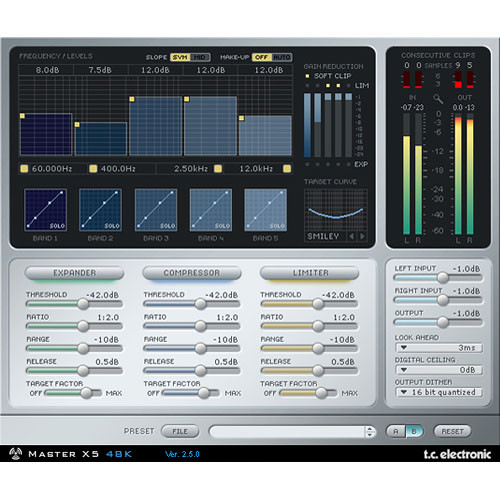
Task: Click Band 5 level handle in graph
Action: click(241, 118)
